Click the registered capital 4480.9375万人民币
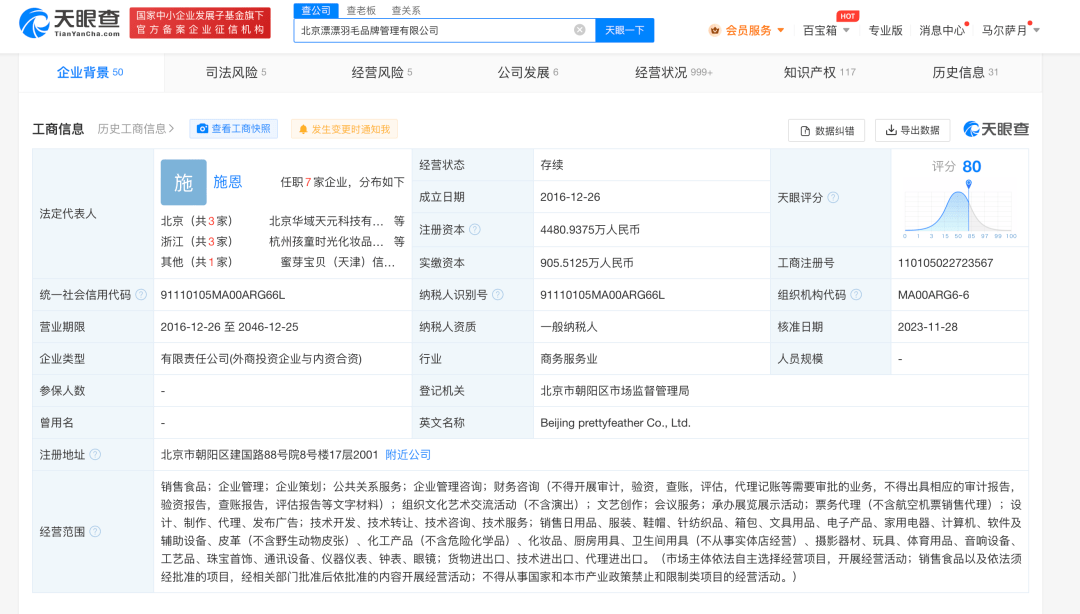Viewport: 1080px width, 614px height. tap(590, 230)
